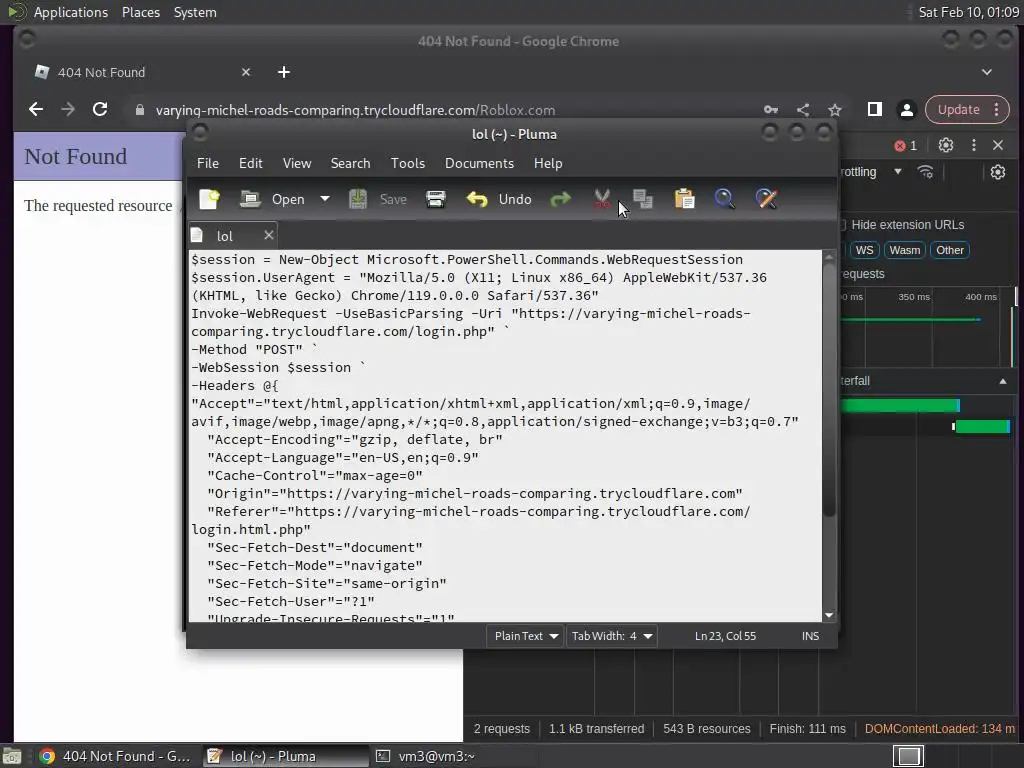Click the Copy icon in Pluma toolbar
This screenshot has height=768, width=1024.
click(x=643, y=199)
